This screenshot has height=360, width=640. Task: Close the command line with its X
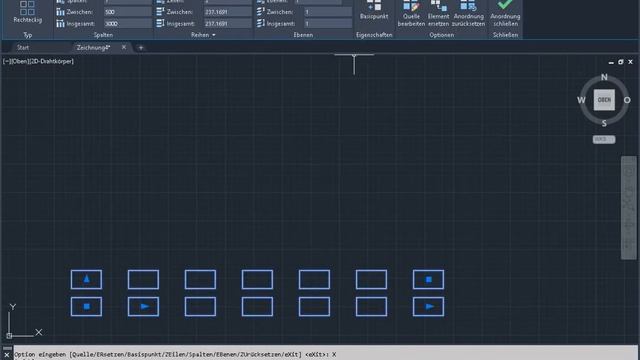7,355
